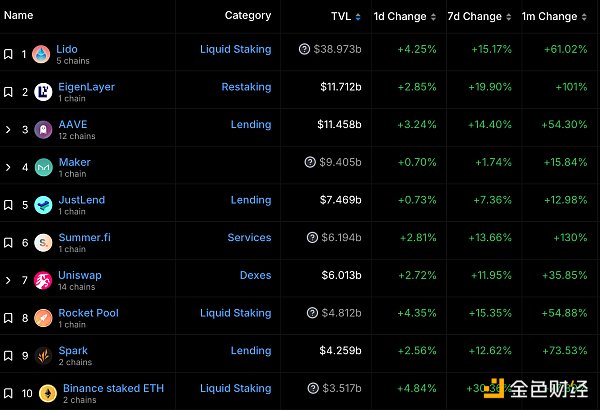
Task: Sort by the 1m Change column
Action: click(x=549, y=16)
